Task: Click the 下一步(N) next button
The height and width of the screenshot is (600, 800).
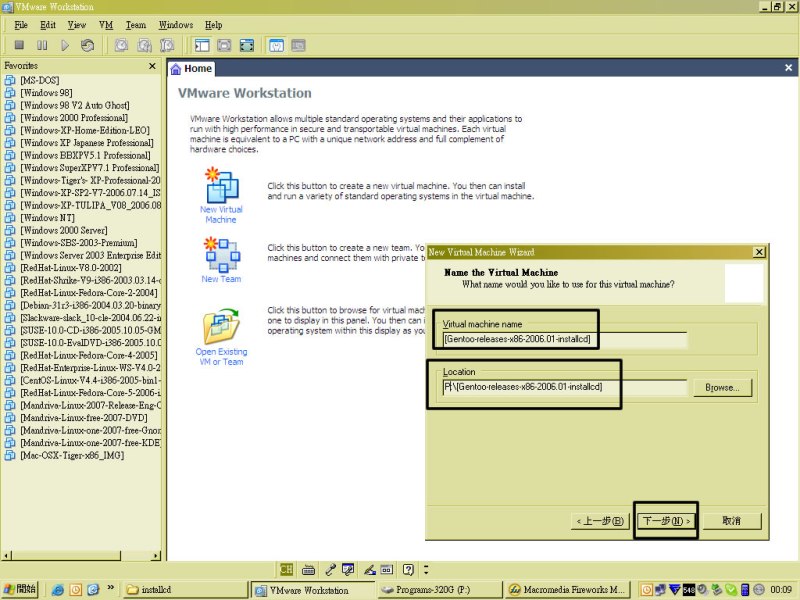Action: click(666, 521)
